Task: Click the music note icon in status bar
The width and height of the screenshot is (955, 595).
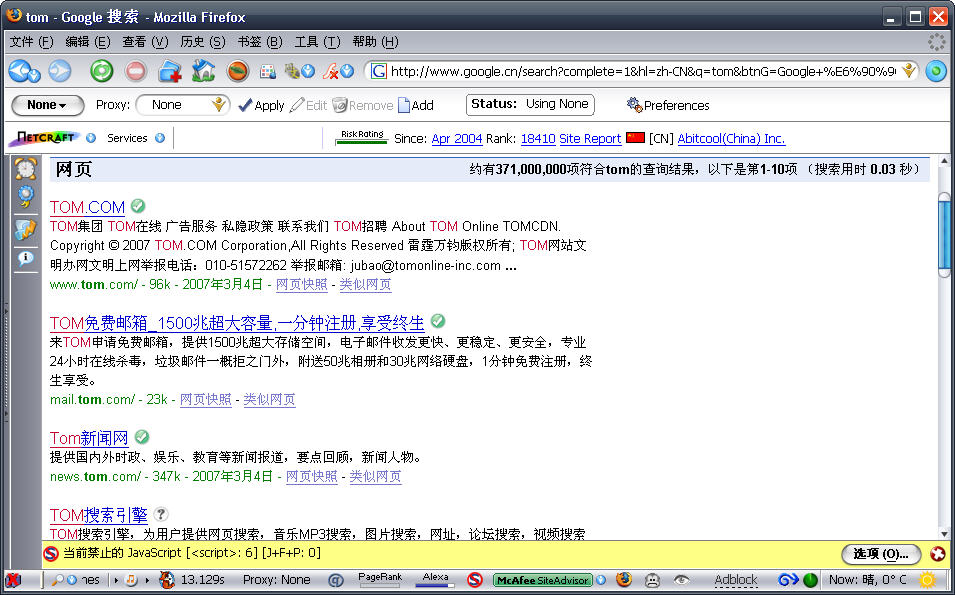Action: 131,580
